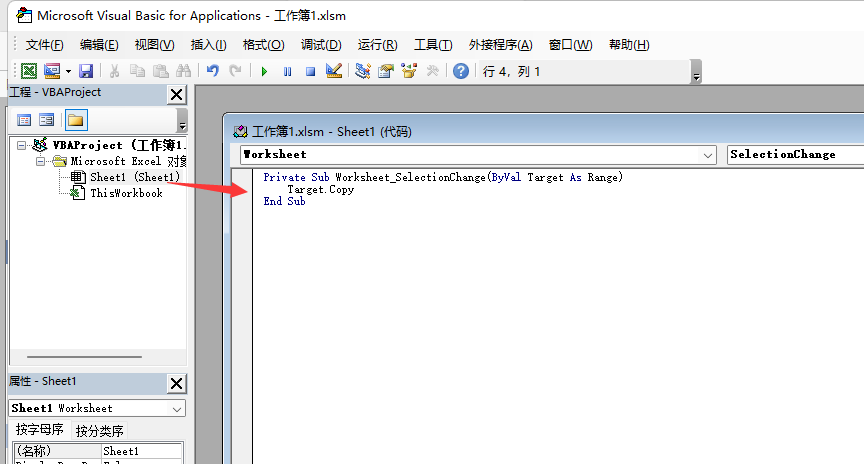Select ThisWorkbook in project tree
The width and height of the screenshot is (864, 464).
click(x=126, y=193)
